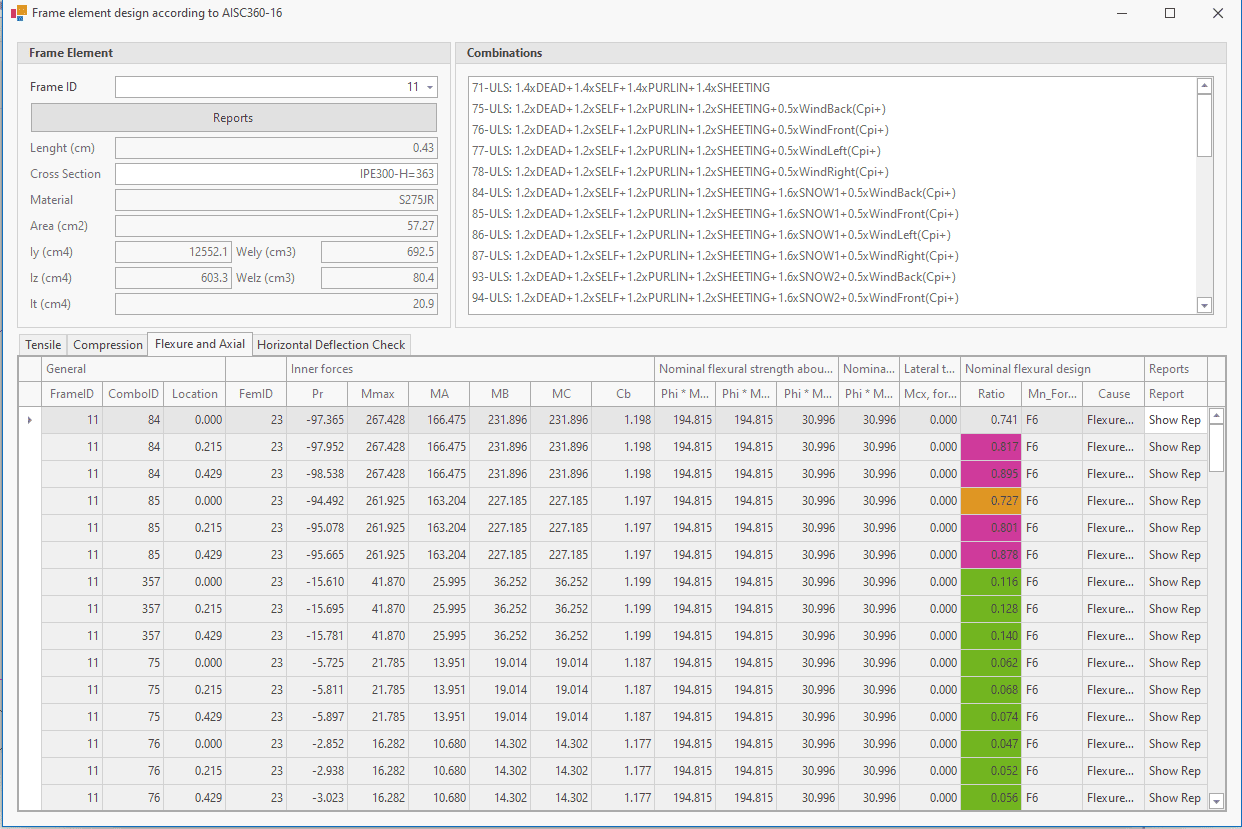
Task: Switch to the Tensile tab
Action: pos(43,345)
